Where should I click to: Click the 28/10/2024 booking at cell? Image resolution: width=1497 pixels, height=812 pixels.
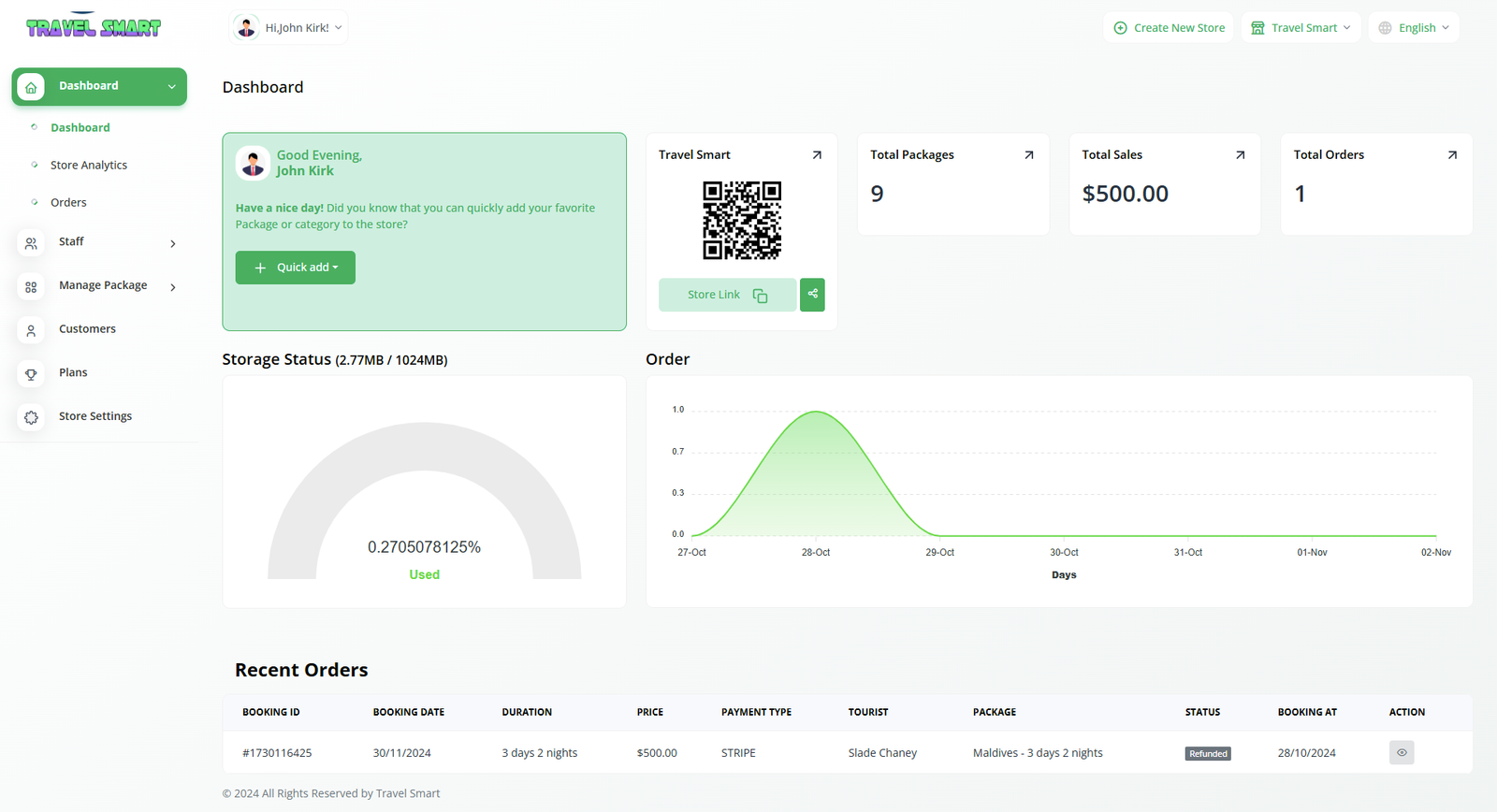point(1307,753)
